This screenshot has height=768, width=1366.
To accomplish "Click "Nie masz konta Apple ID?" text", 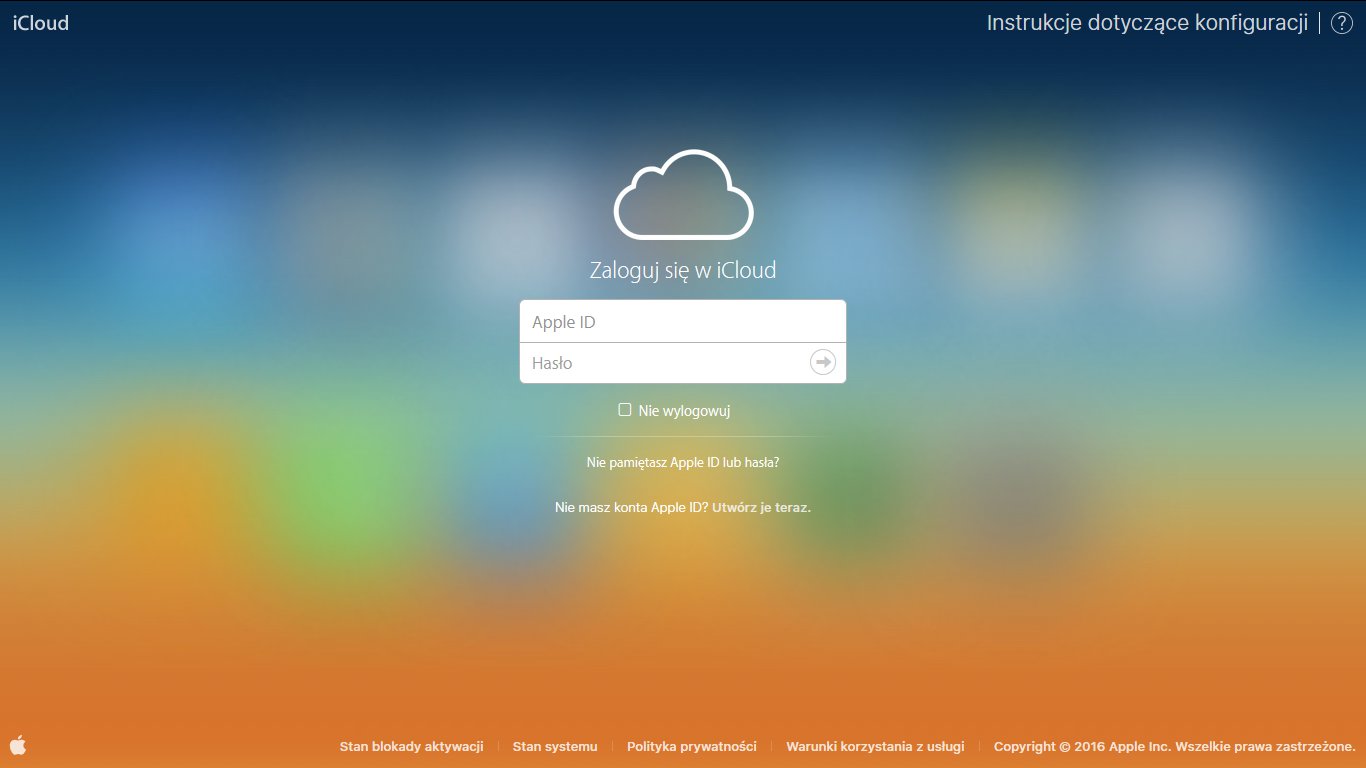I will pyautogui.click(x=632, y=507).
